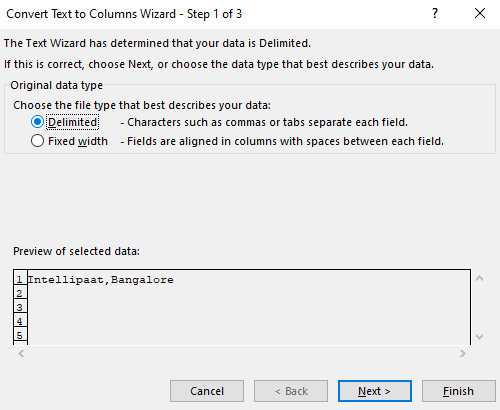500x410 pixels.
Task: Click the preview's scroll up arrow
Action: 479,278
